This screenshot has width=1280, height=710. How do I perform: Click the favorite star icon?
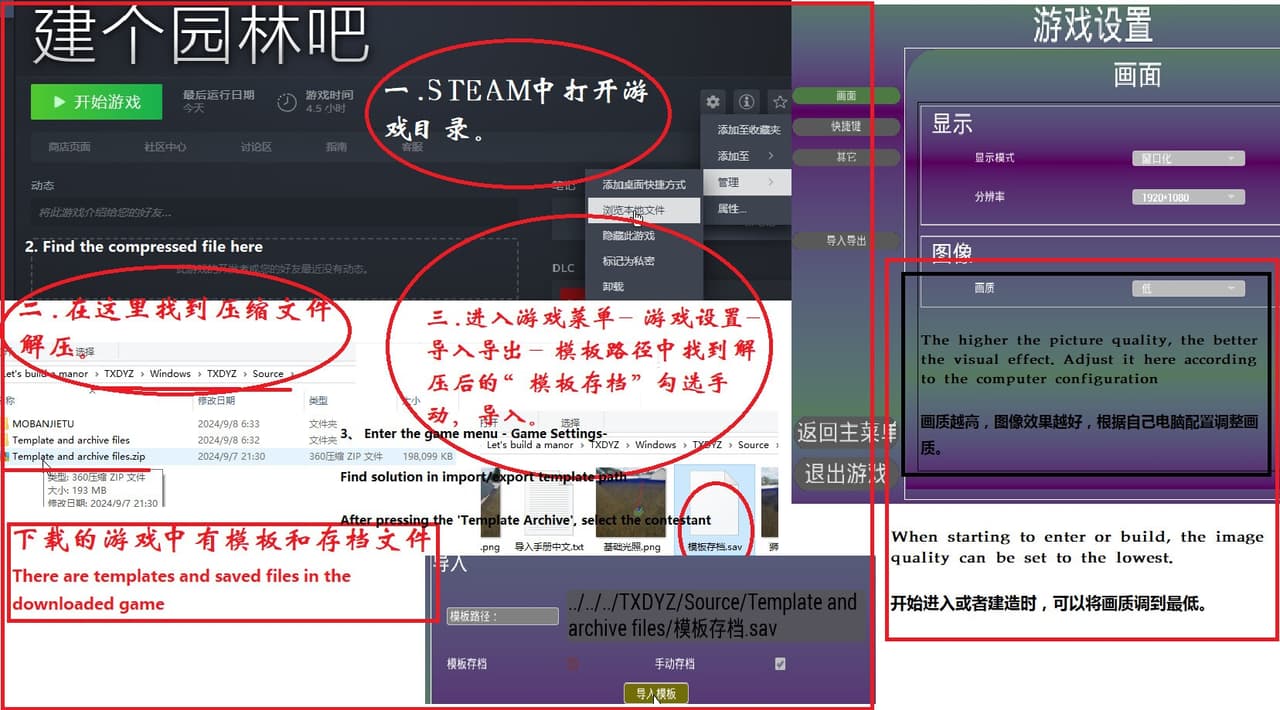pyautogui.click(x=779, y=101)
